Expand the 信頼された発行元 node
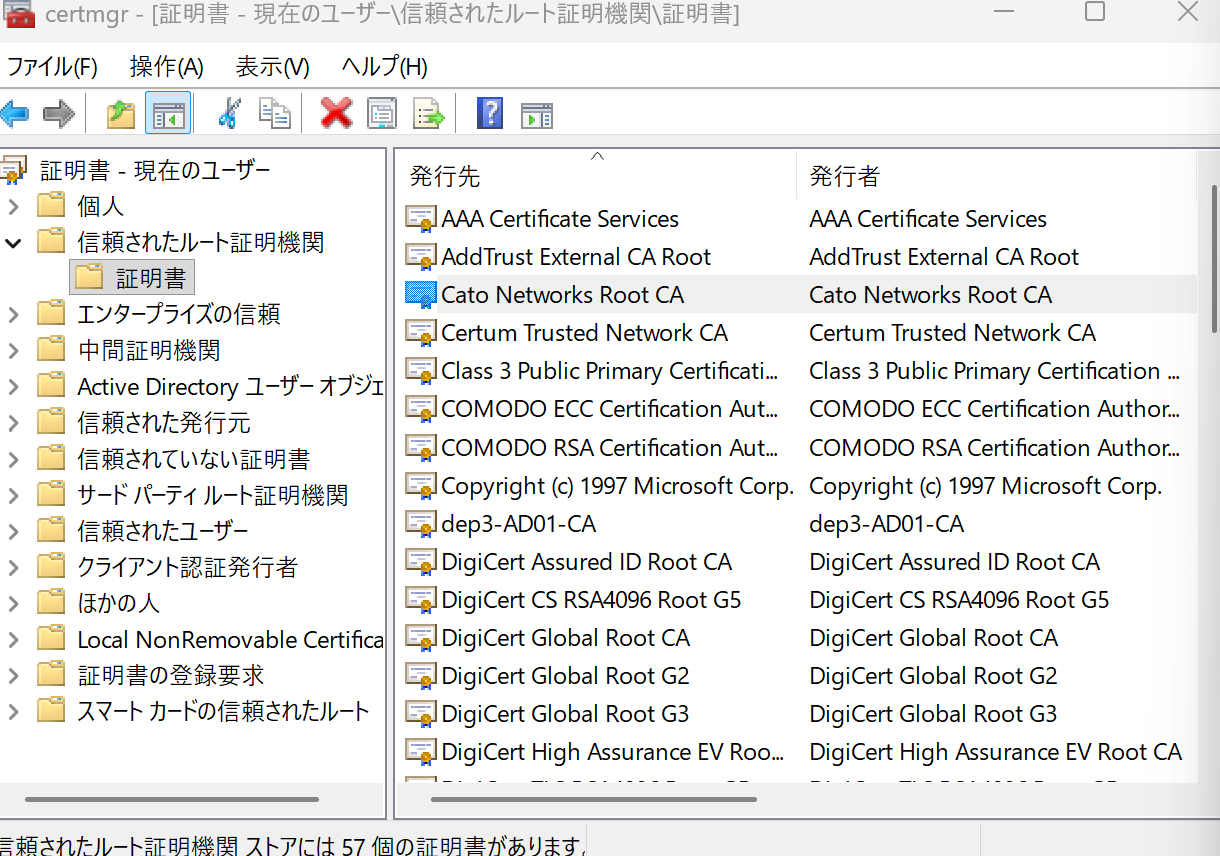Viewport: 1220px width, 856px height. coord(13,423)
